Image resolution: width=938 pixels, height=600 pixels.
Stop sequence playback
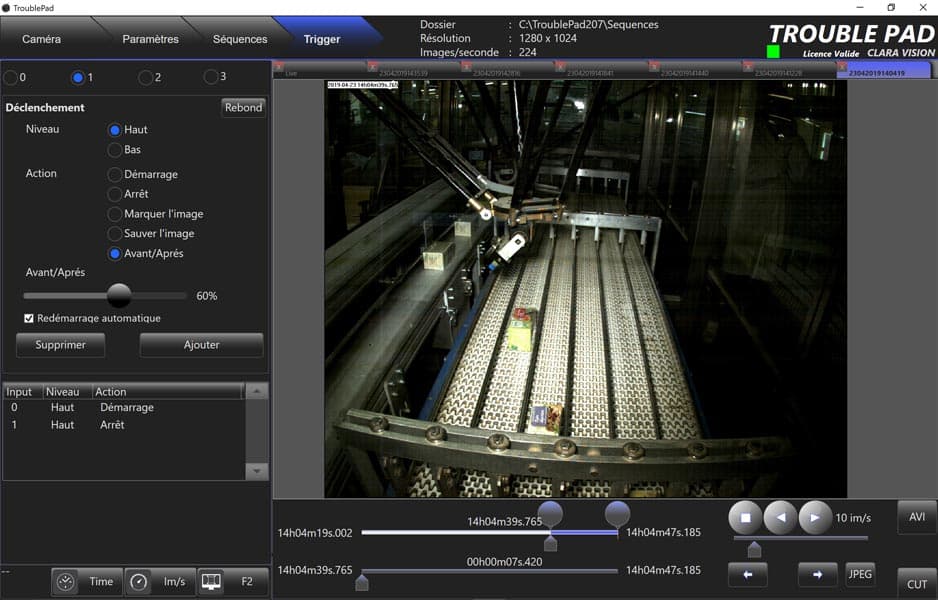pos(745,518)
